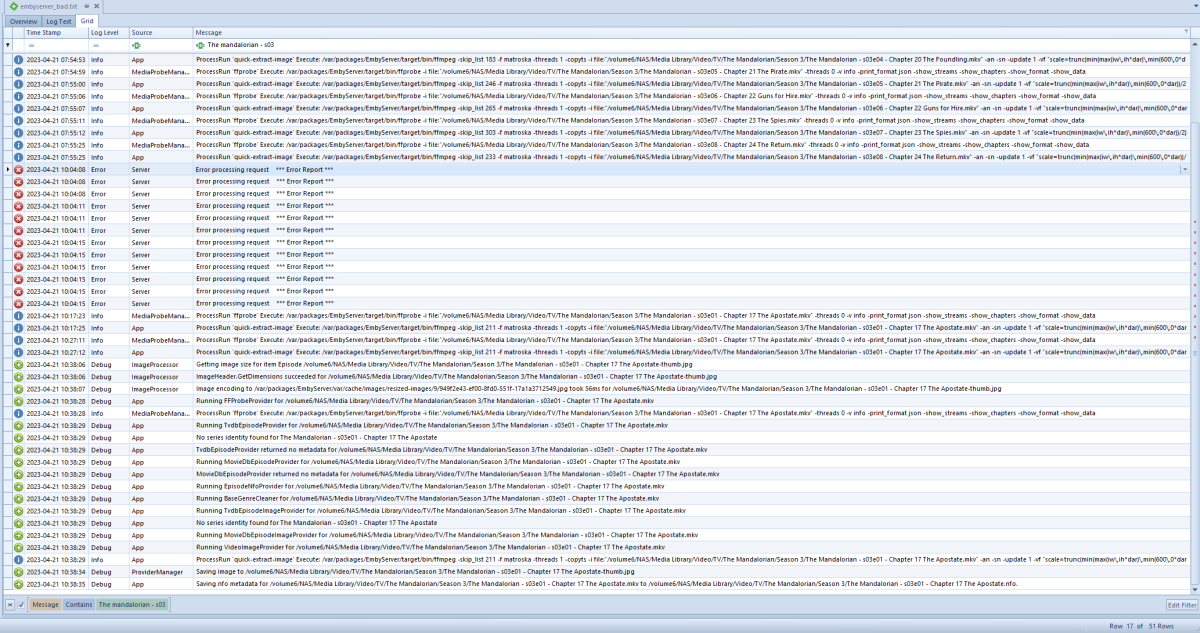1200x633 pixels.
Task: Click 'The mandalorian - s03' filter value token
Action: pyautogui.click(x=132, y=605)
